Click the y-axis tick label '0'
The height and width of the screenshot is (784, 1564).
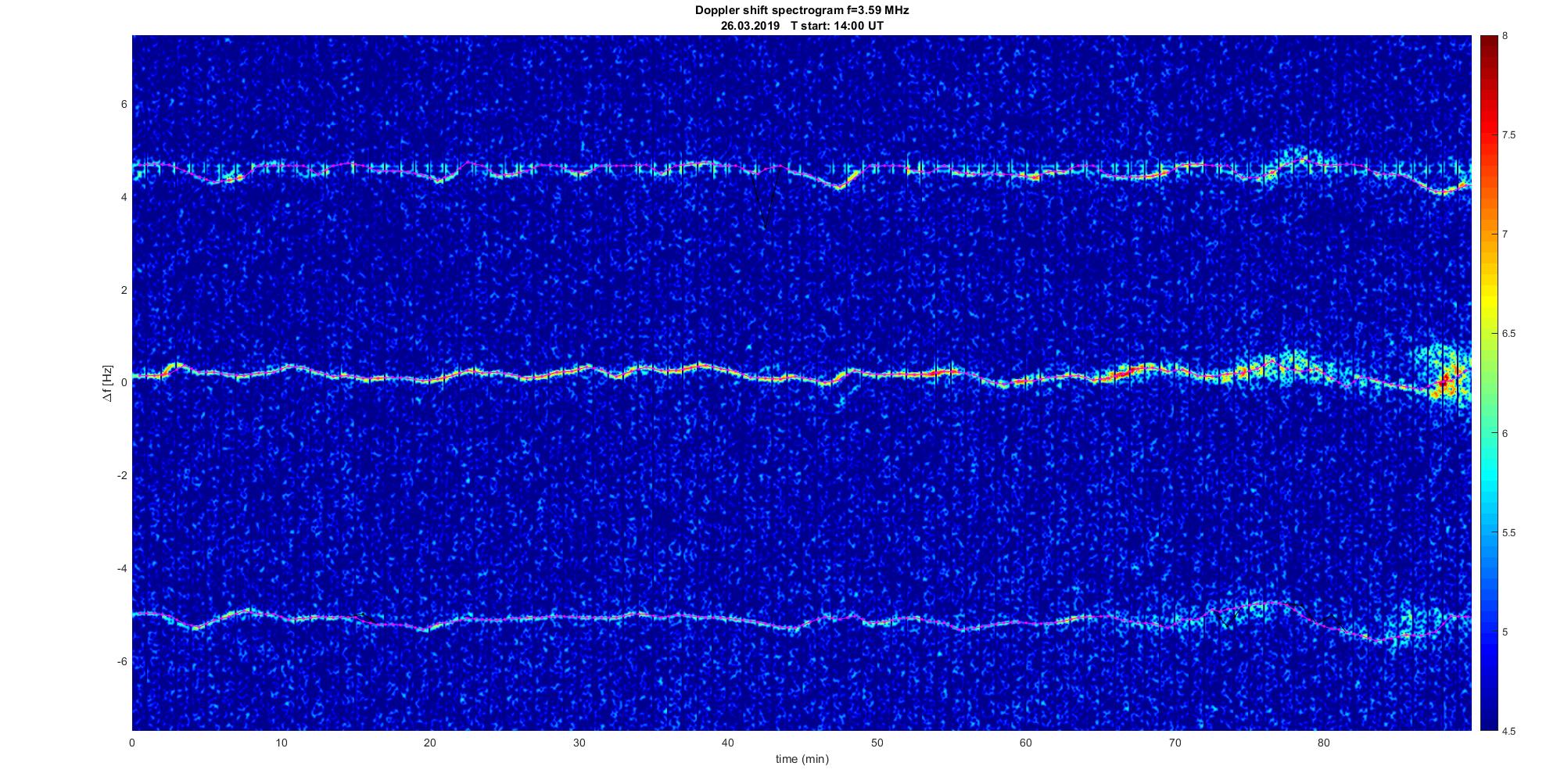(x=124, y=383)
